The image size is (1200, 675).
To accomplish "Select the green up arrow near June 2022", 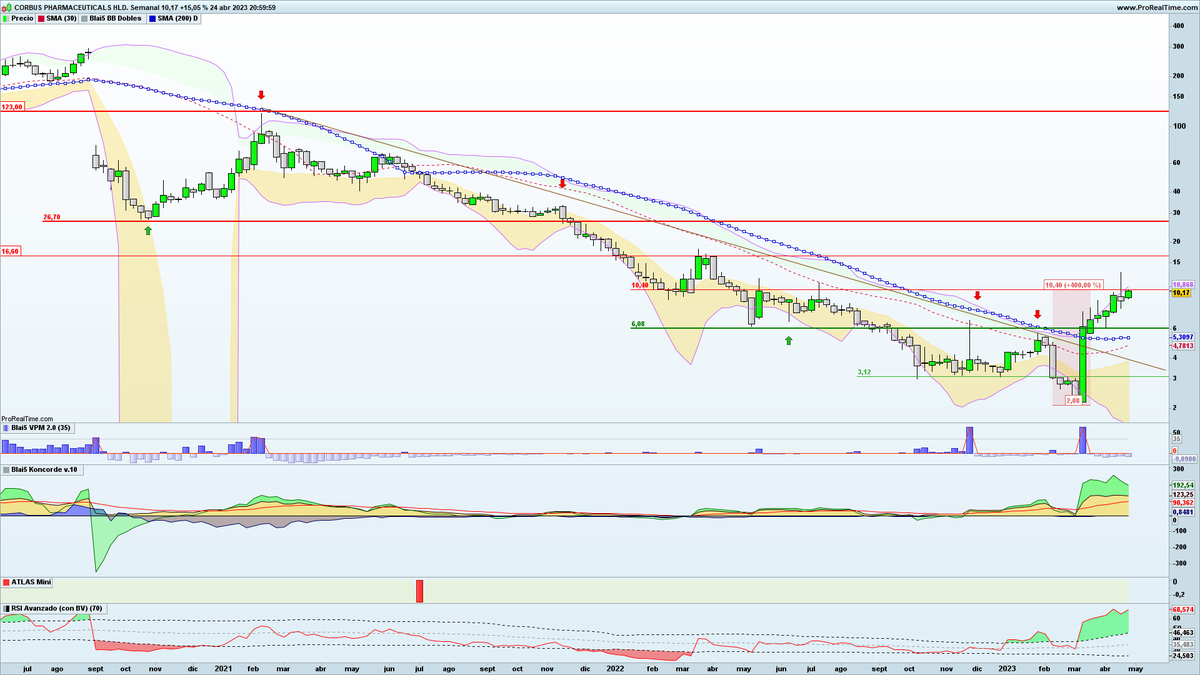I will (788, 341).
